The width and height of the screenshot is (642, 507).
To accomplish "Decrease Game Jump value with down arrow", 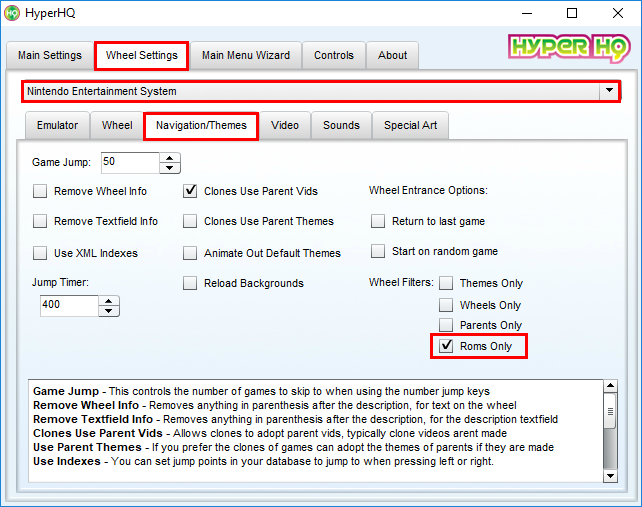I will (x=169, y=167).
